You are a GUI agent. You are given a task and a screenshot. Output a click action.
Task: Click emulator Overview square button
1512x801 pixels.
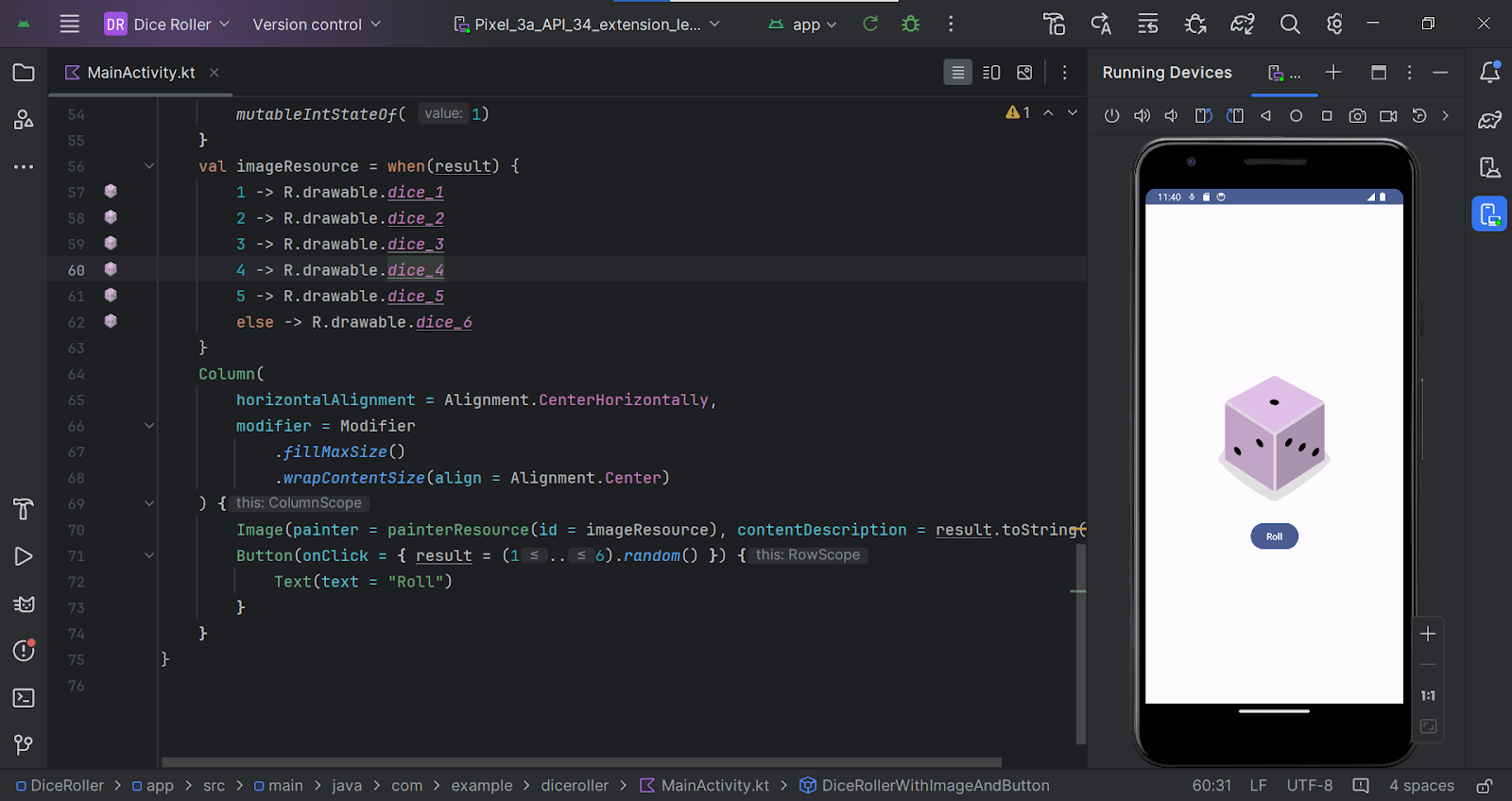point(1327,116)
